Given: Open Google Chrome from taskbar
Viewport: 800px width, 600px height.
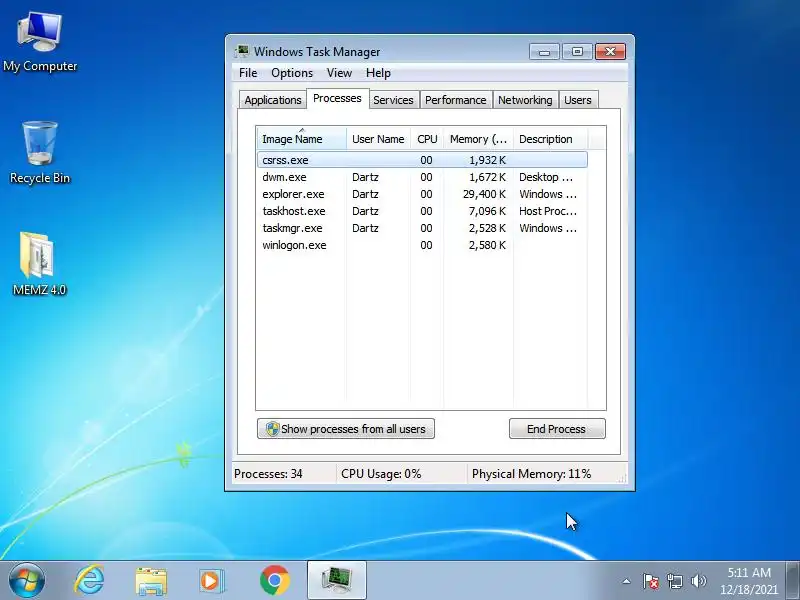Looking at the screenshot, I should pyautogui.click(x=274, y=581).
